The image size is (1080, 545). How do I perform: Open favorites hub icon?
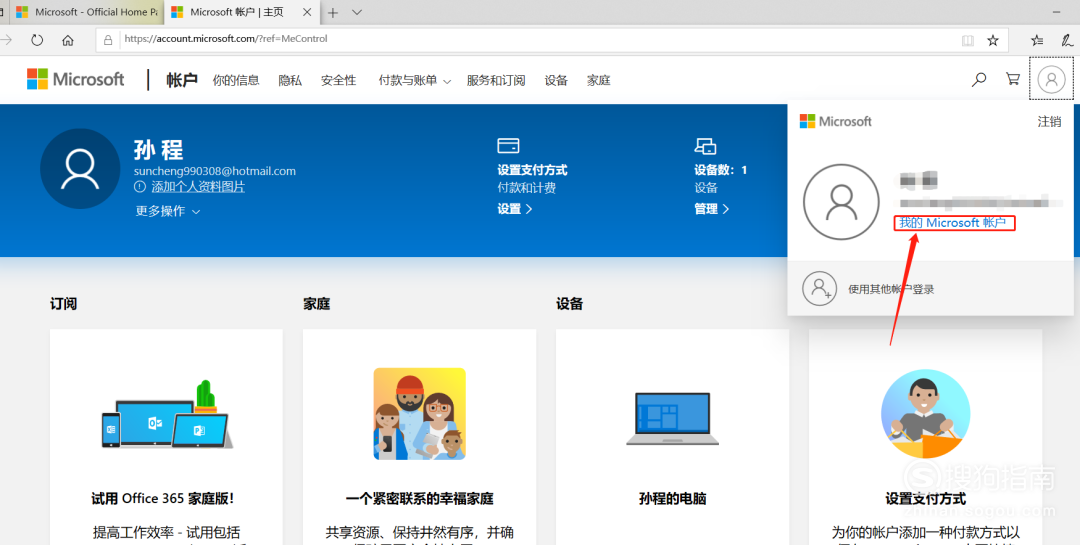pos(1037,41)
